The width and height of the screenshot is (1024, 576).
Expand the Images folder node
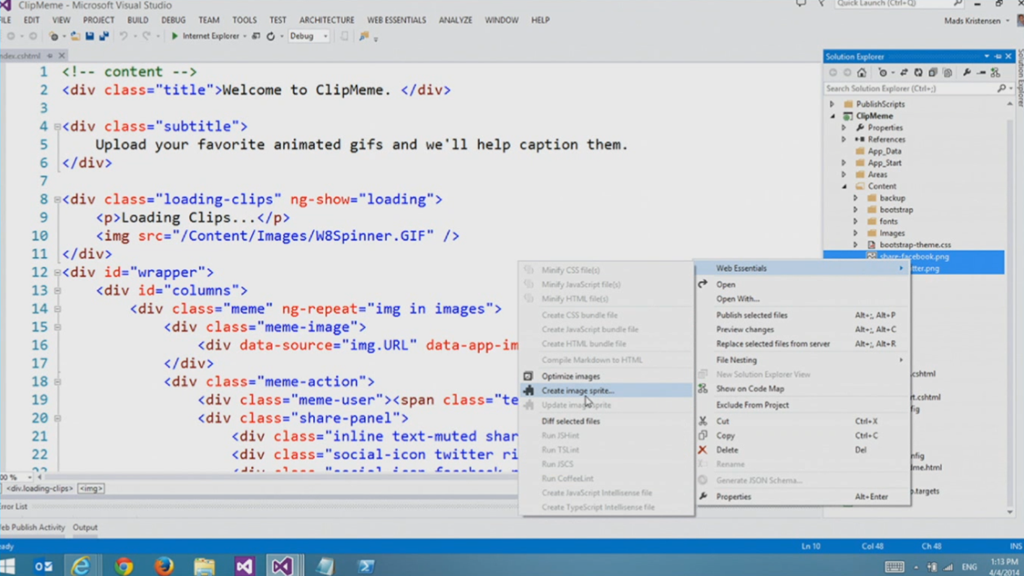coord(856,234)
